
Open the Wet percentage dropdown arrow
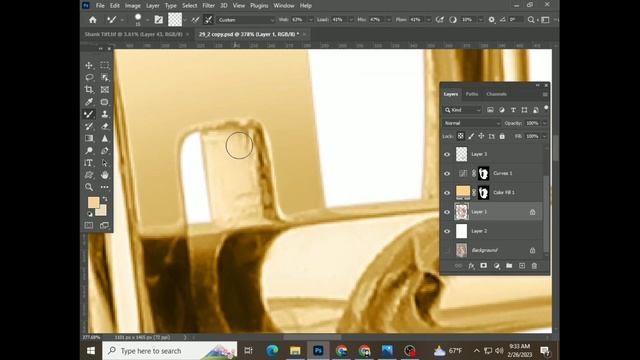point(311,20)
